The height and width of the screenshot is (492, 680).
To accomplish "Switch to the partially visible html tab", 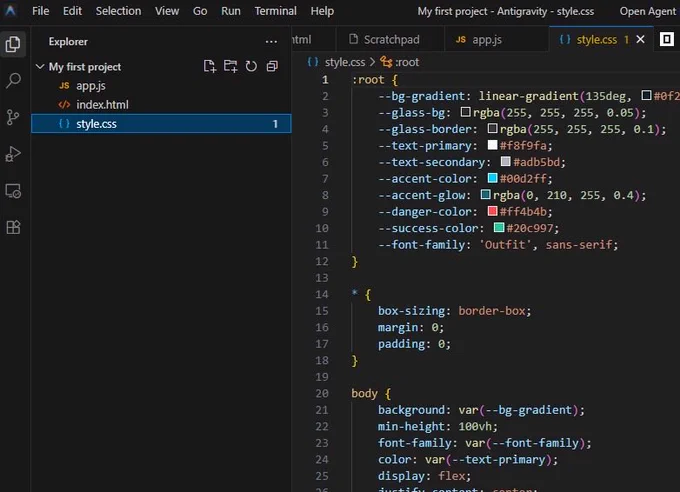I will [313, 39].
